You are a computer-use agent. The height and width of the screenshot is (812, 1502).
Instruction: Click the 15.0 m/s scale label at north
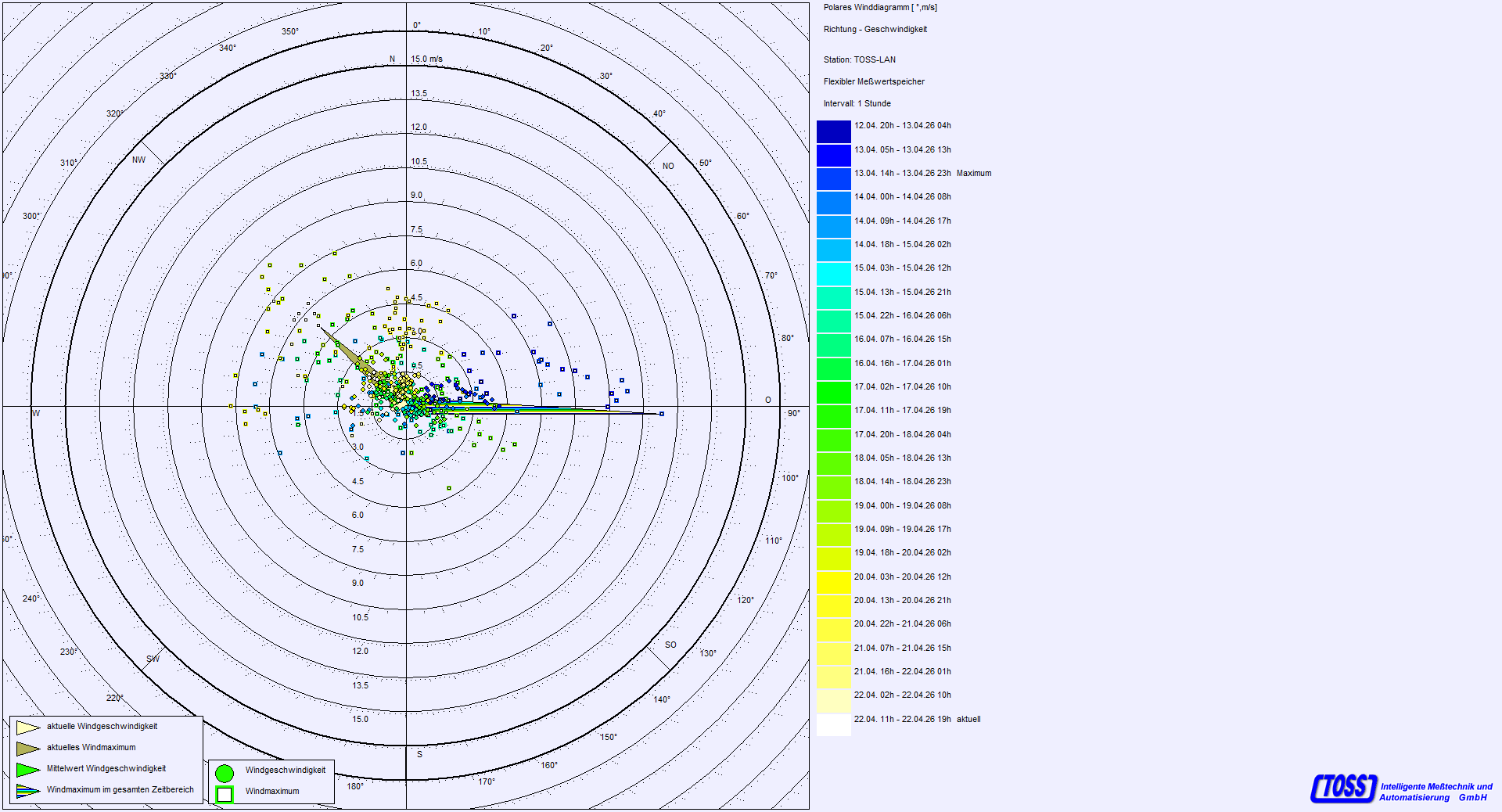click(x=426, y=59)
